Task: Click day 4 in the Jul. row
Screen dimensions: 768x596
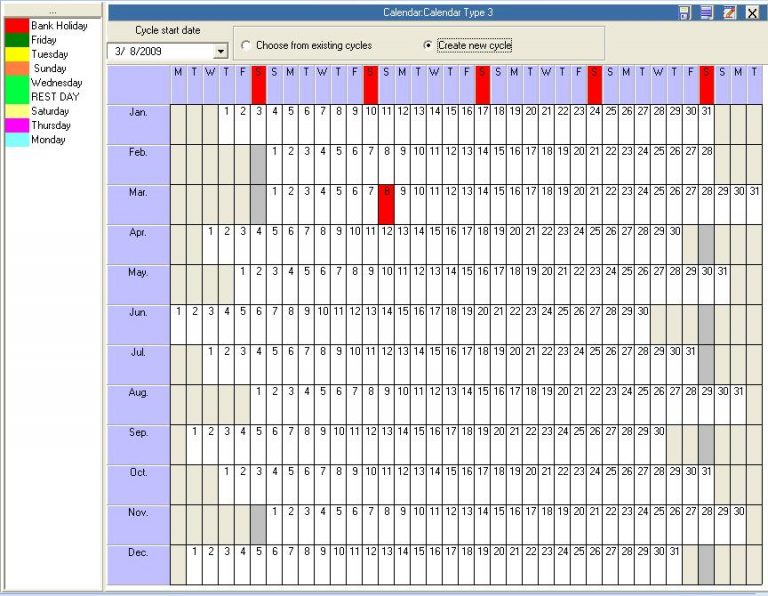Action: click(259, 365)
